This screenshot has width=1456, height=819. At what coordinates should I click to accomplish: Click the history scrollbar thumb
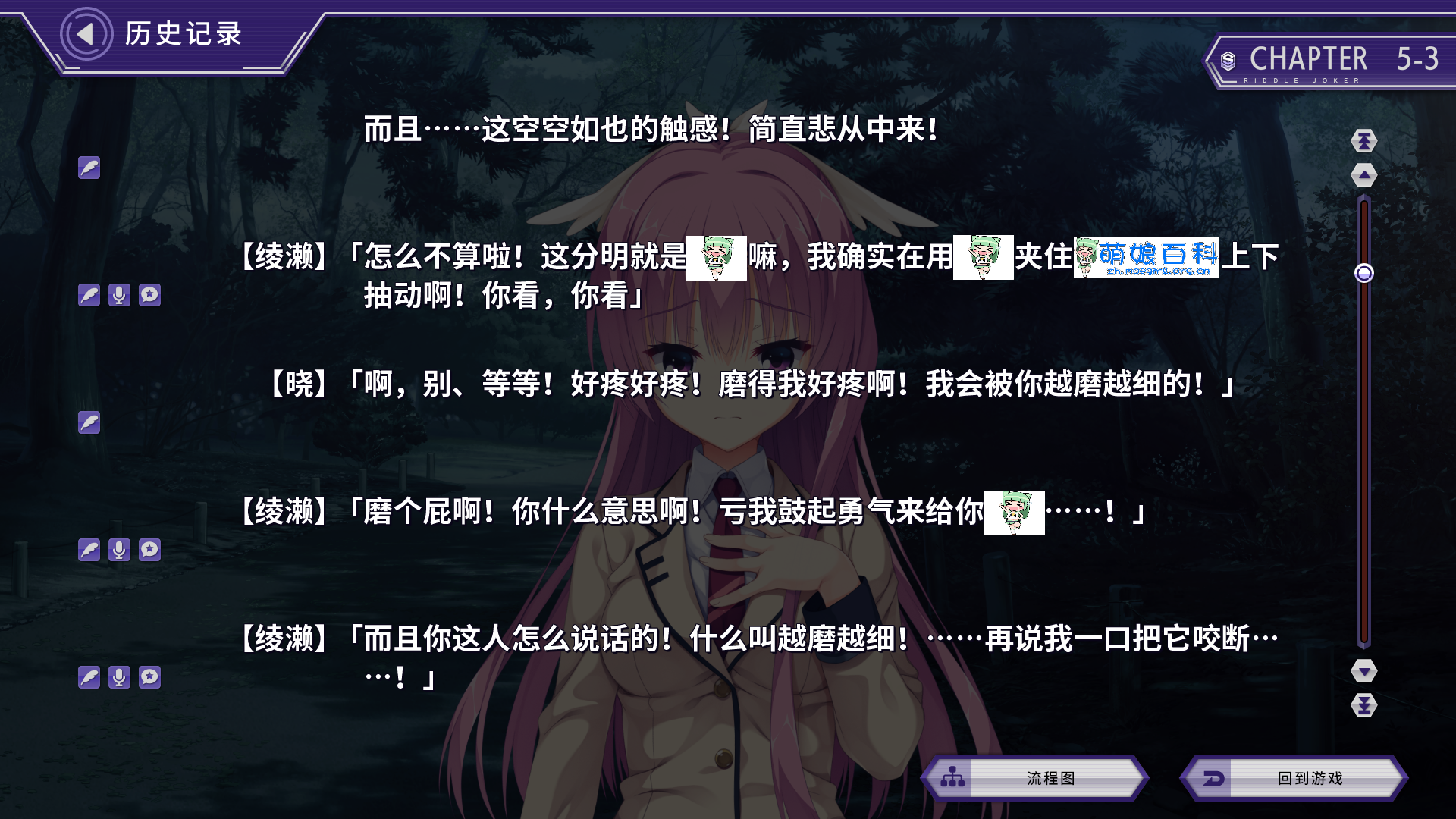click(x=1363, y=273)
